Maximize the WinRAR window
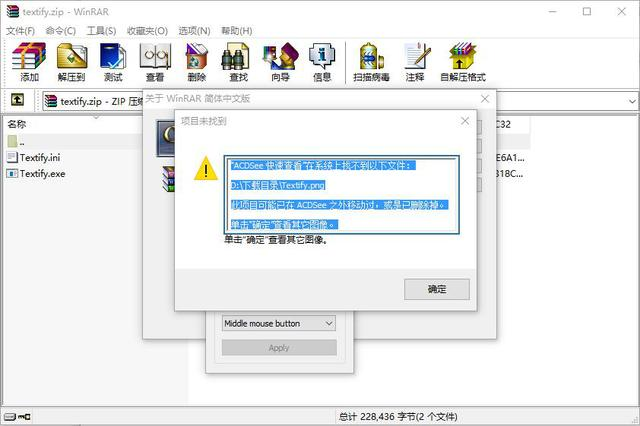The image size is (640, 426). pyautogui.click(x=587, y=11)
